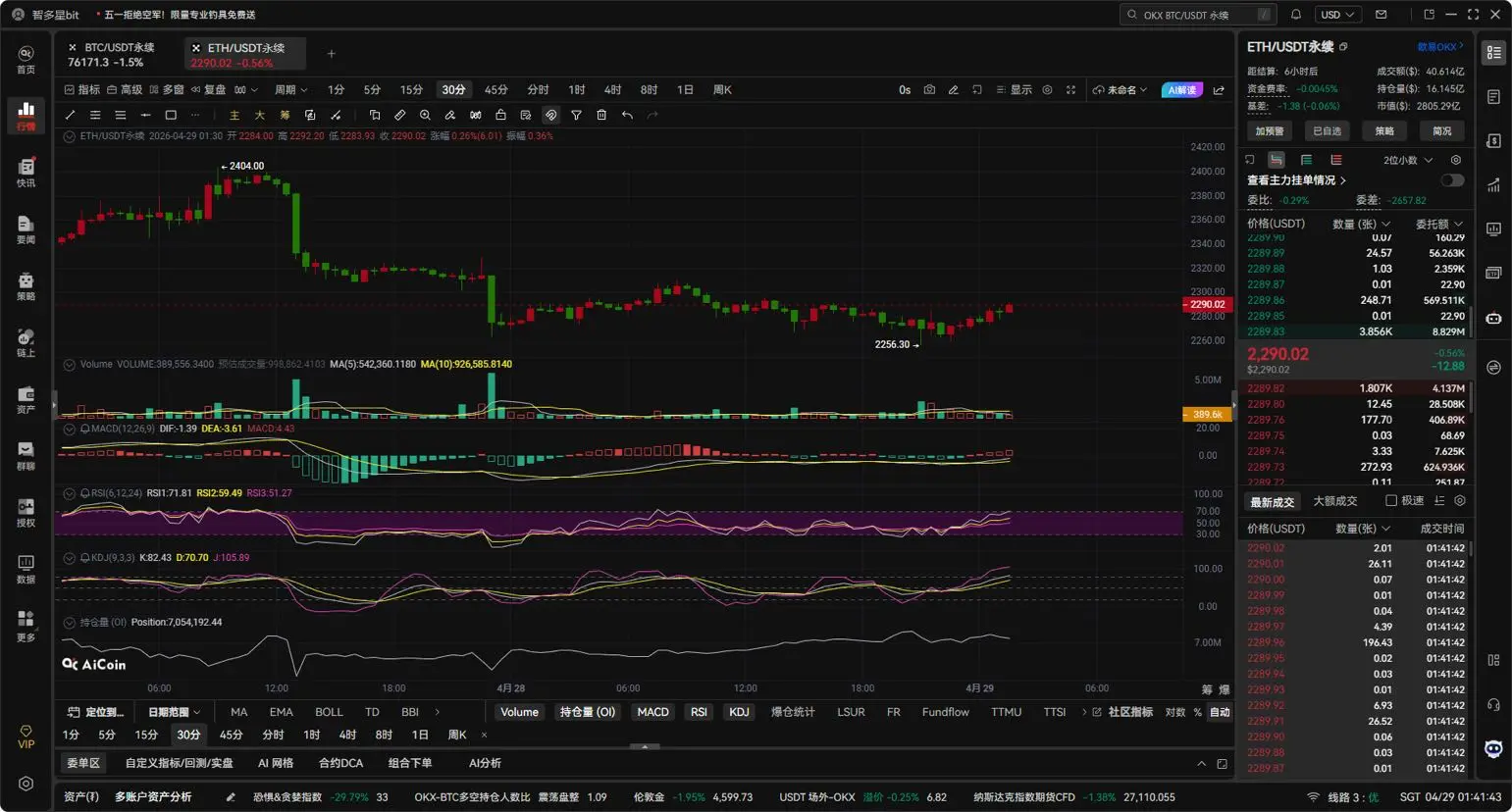Select the rectangle drawing tool
Screen dimensions: 1512x812
(x=171, y=115)
